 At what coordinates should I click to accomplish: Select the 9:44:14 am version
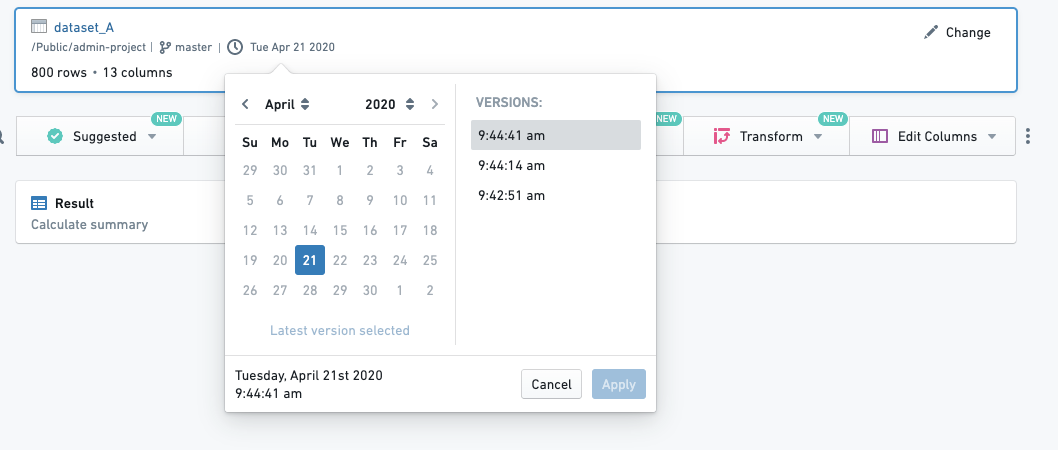[556, 165]
